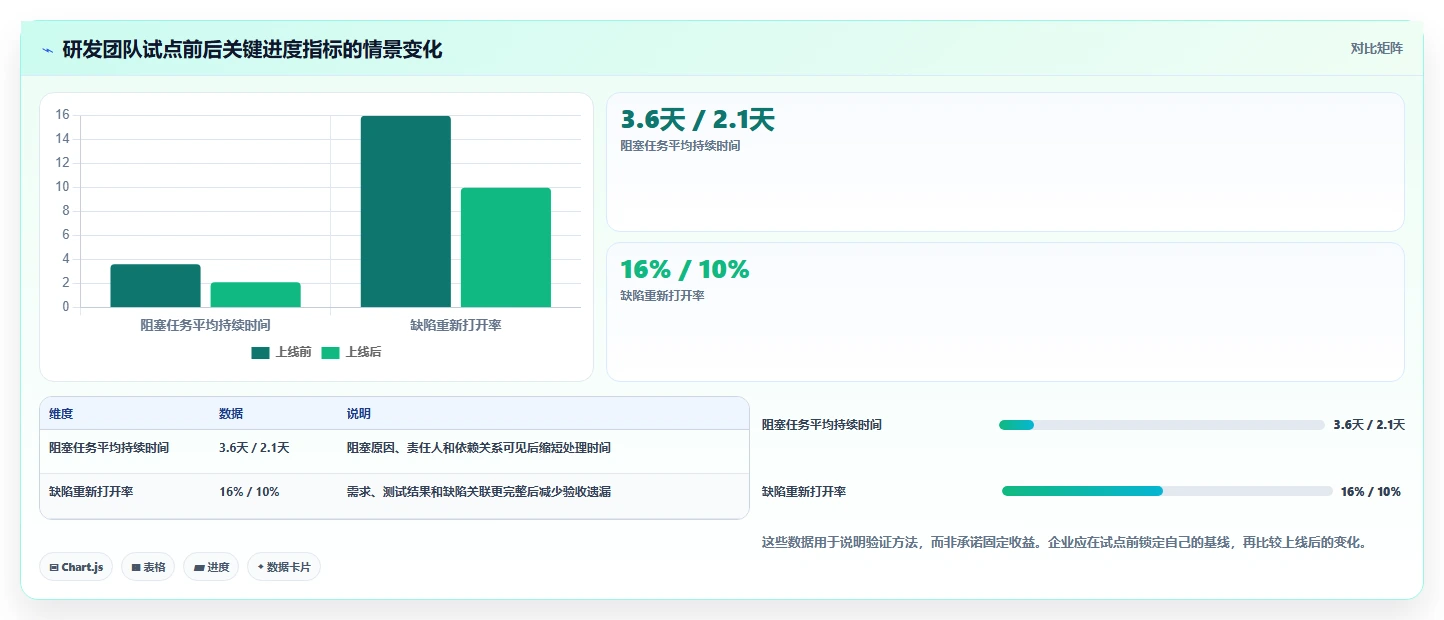Image resolution: width=1444 pixels, height=620 pixels.
Task: Click the 16% / 10% table cell
Action: (x=249, y=492)
